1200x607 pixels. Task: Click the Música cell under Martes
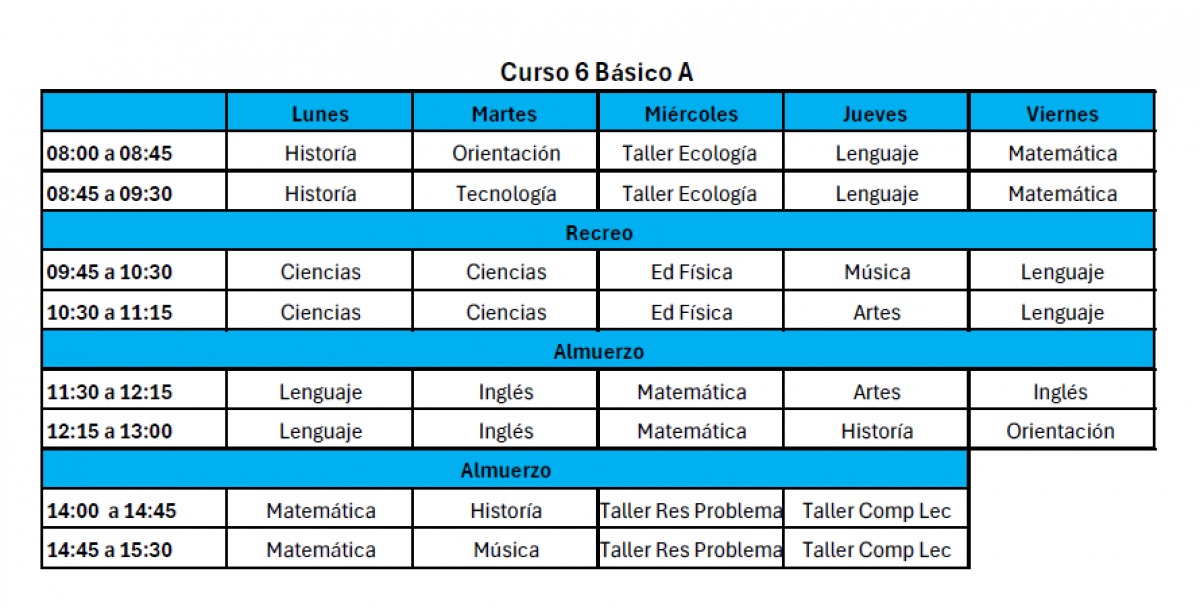point(505,550)
